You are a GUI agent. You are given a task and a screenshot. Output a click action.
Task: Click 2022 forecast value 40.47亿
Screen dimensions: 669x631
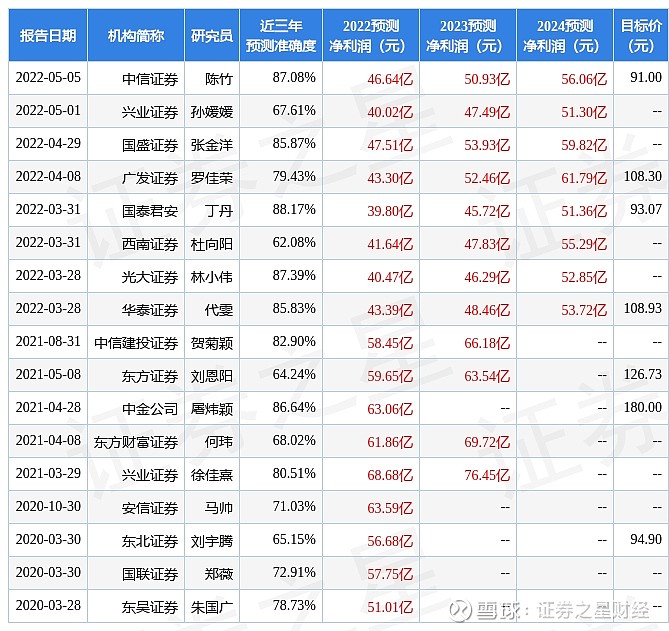coord(390,277)
